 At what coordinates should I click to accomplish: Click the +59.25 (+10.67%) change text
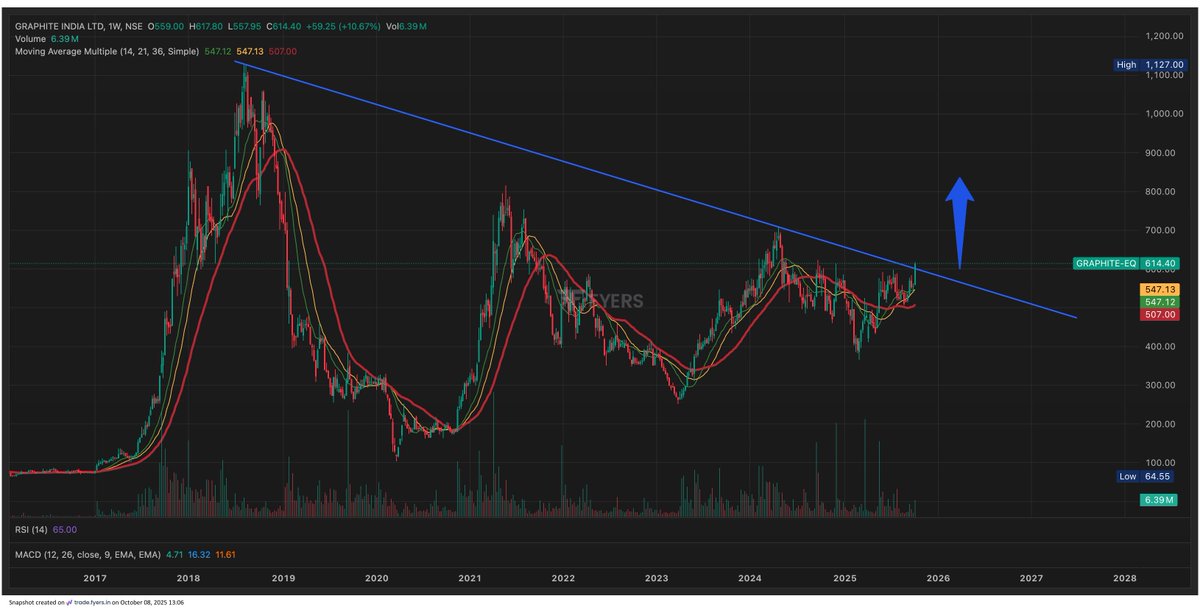click(x=343, y=26)
